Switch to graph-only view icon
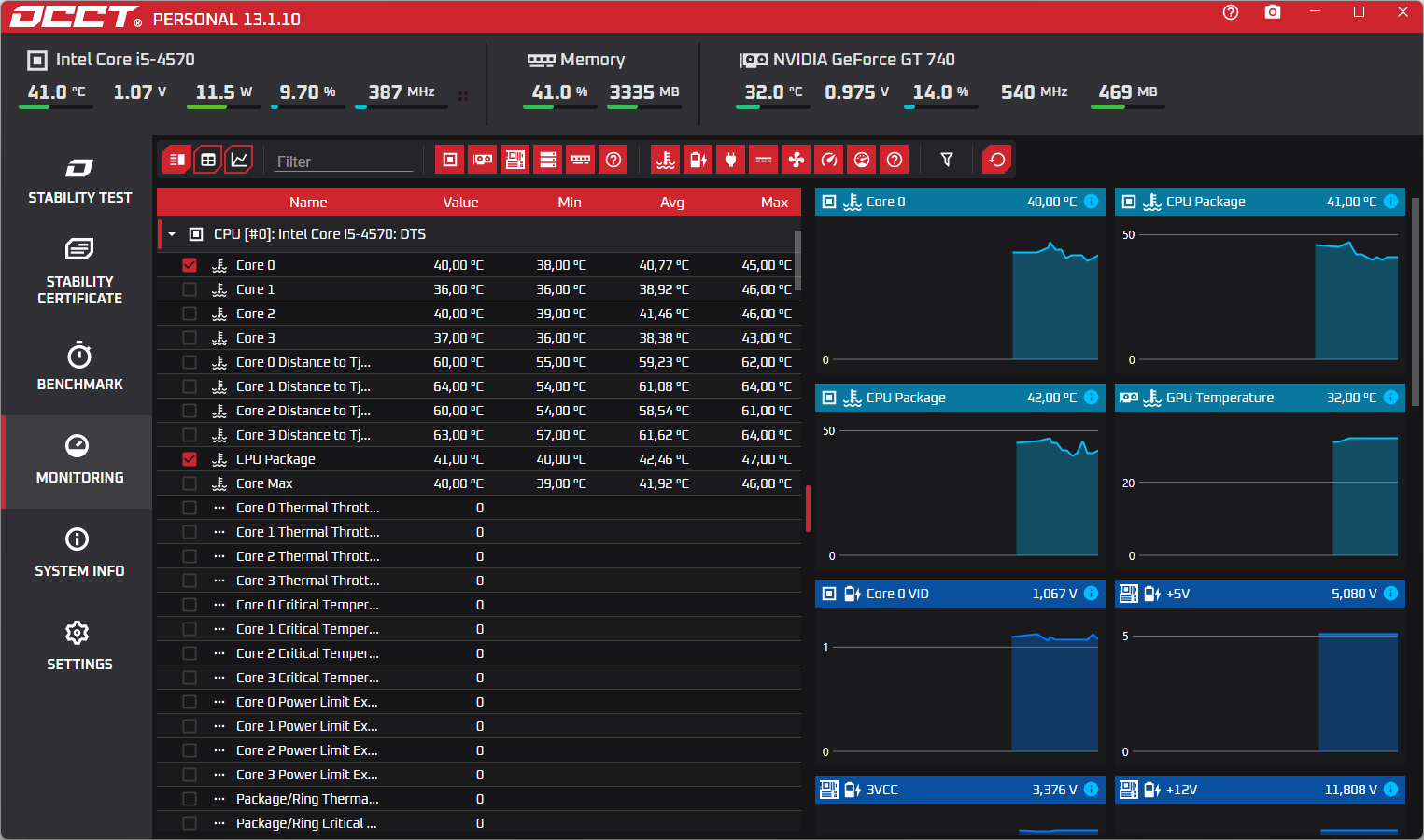1424x840 pixels. click(x=239, y=160)
